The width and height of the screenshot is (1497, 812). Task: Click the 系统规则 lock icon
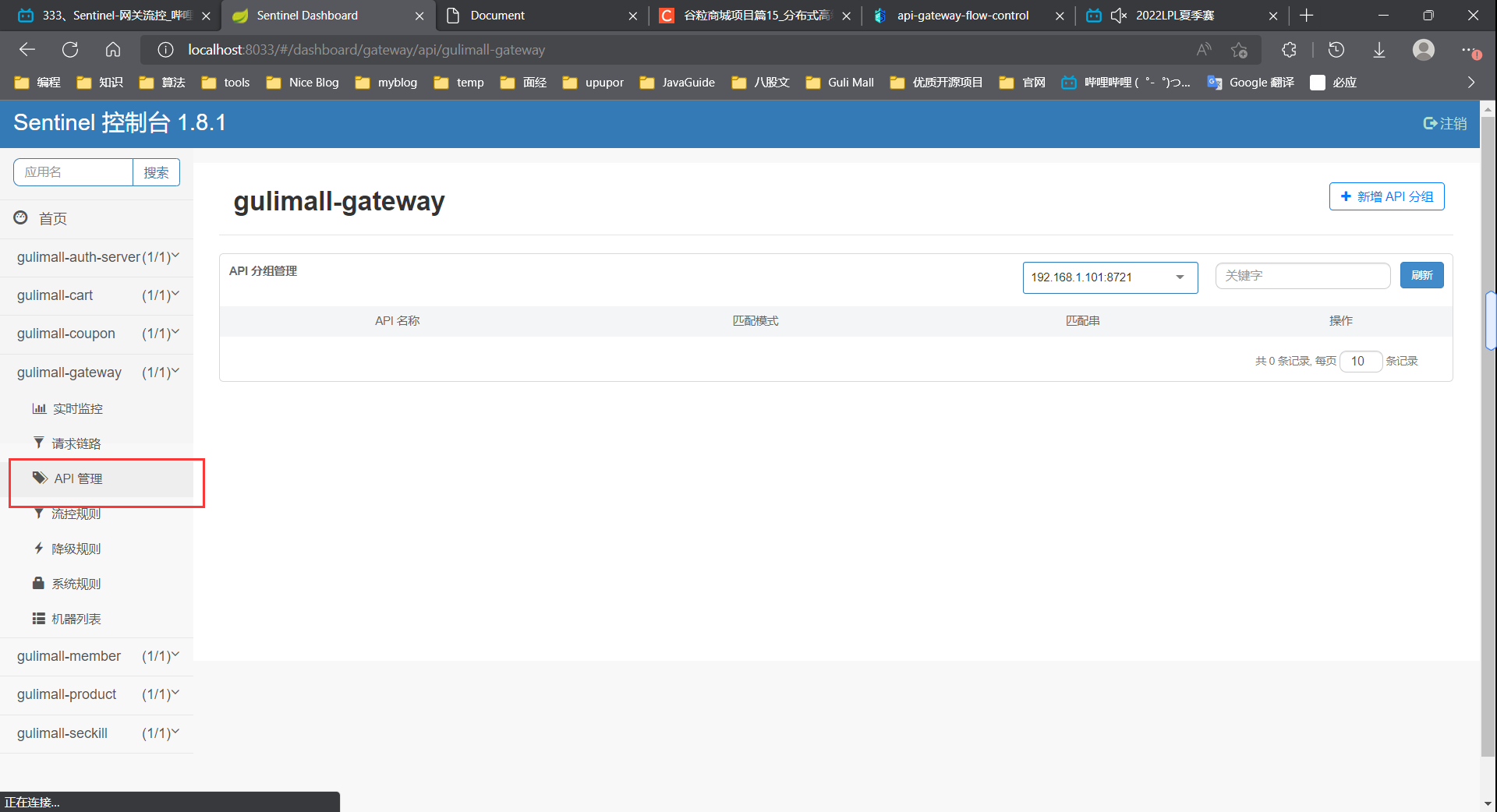click(x=38, y=583)
